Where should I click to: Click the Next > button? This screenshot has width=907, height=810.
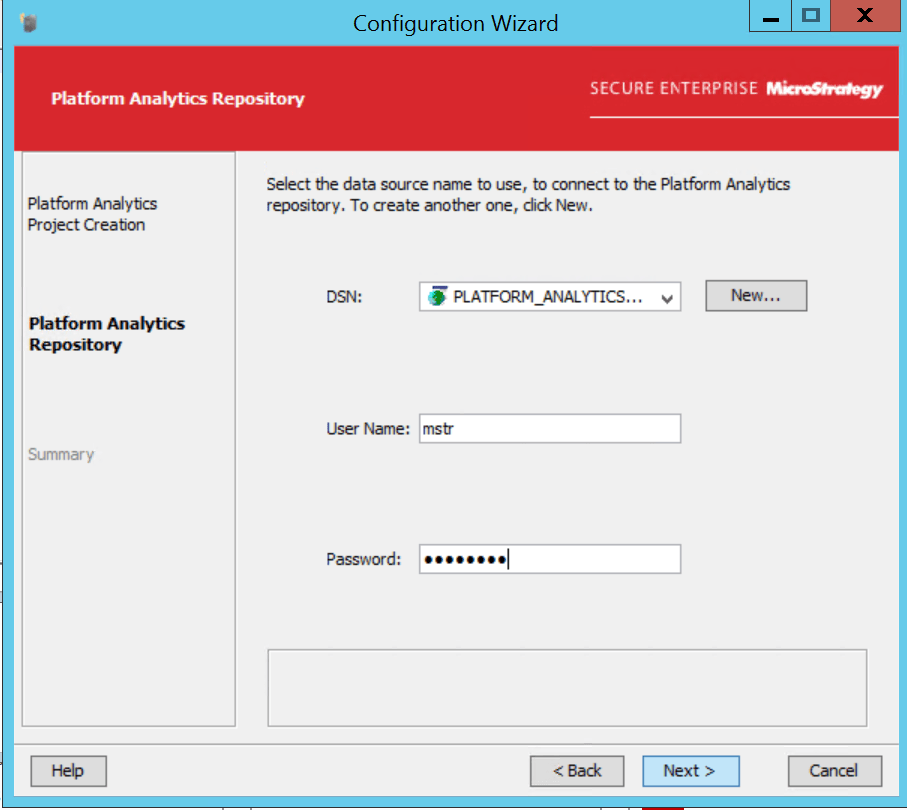(691, 771)
